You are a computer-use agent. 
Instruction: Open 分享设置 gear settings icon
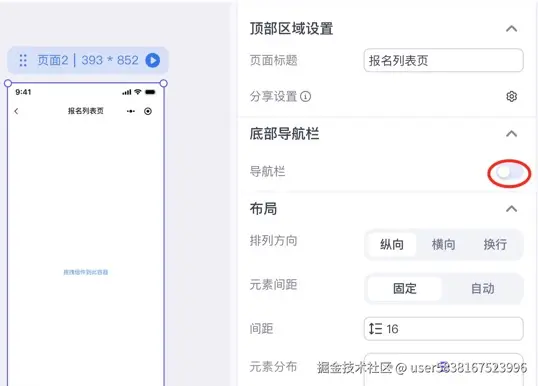pos(512,96)
